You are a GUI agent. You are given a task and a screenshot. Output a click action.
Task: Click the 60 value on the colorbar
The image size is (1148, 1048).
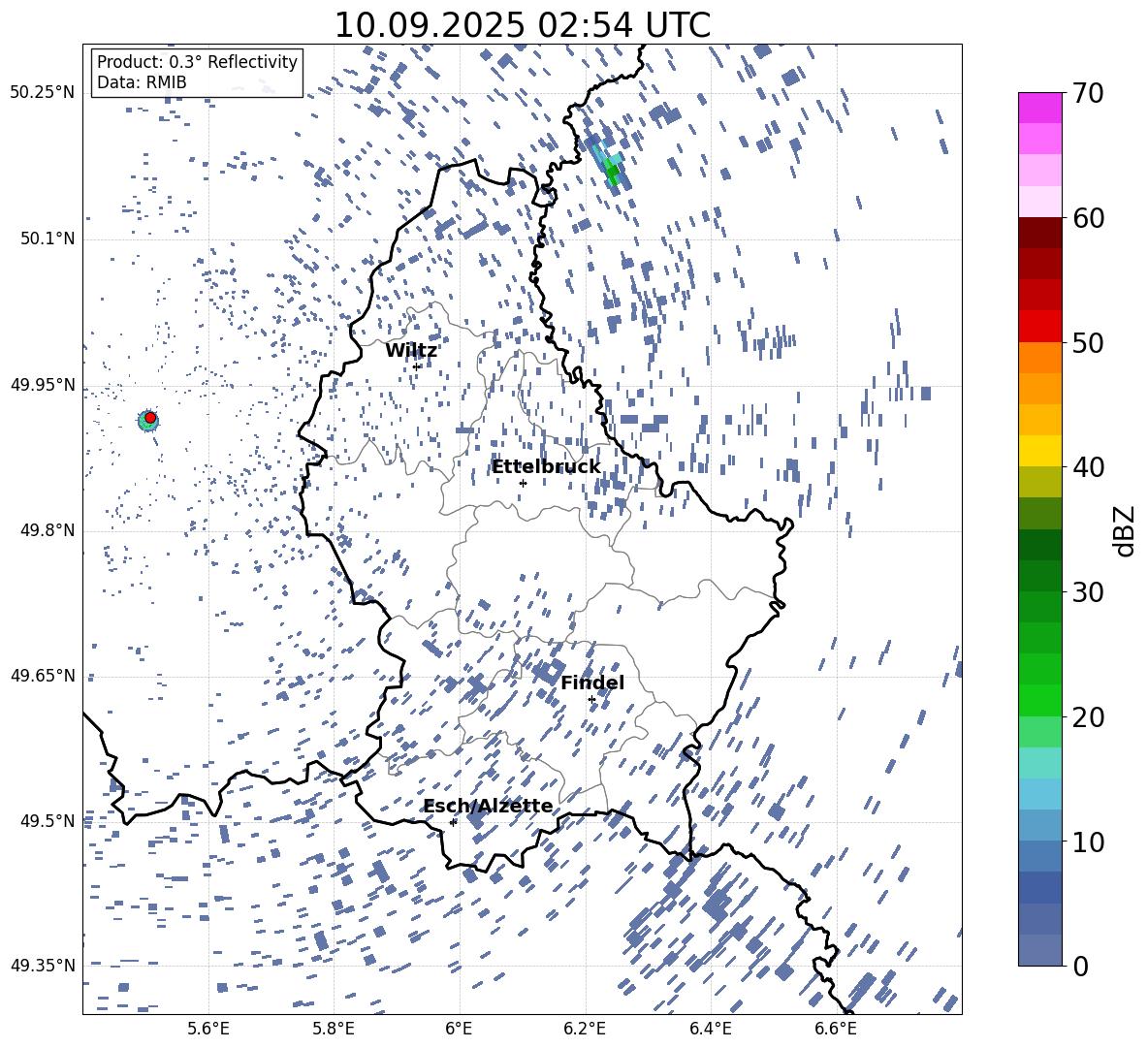tap(1089, 218)
